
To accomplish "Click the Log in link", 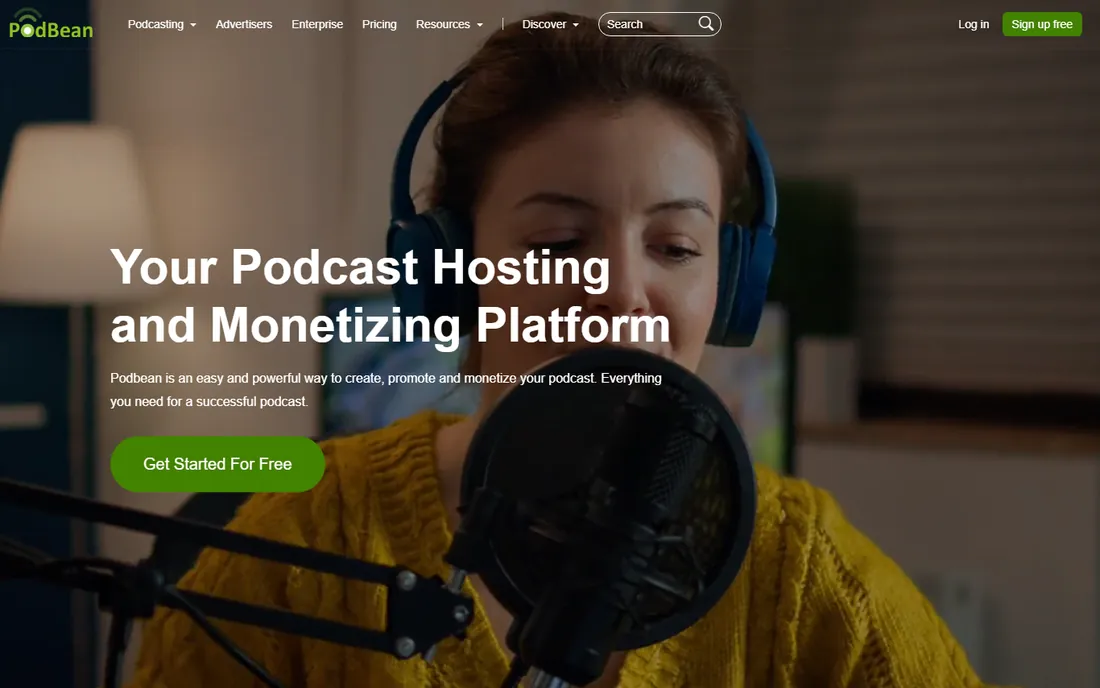I will (973, 25).
